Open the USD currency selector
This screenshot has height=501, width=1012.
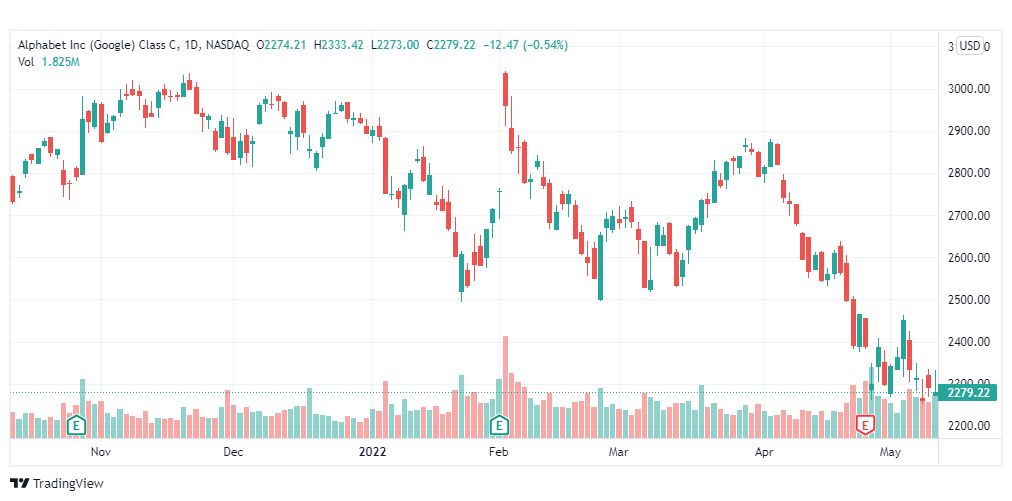pos(969,46)
